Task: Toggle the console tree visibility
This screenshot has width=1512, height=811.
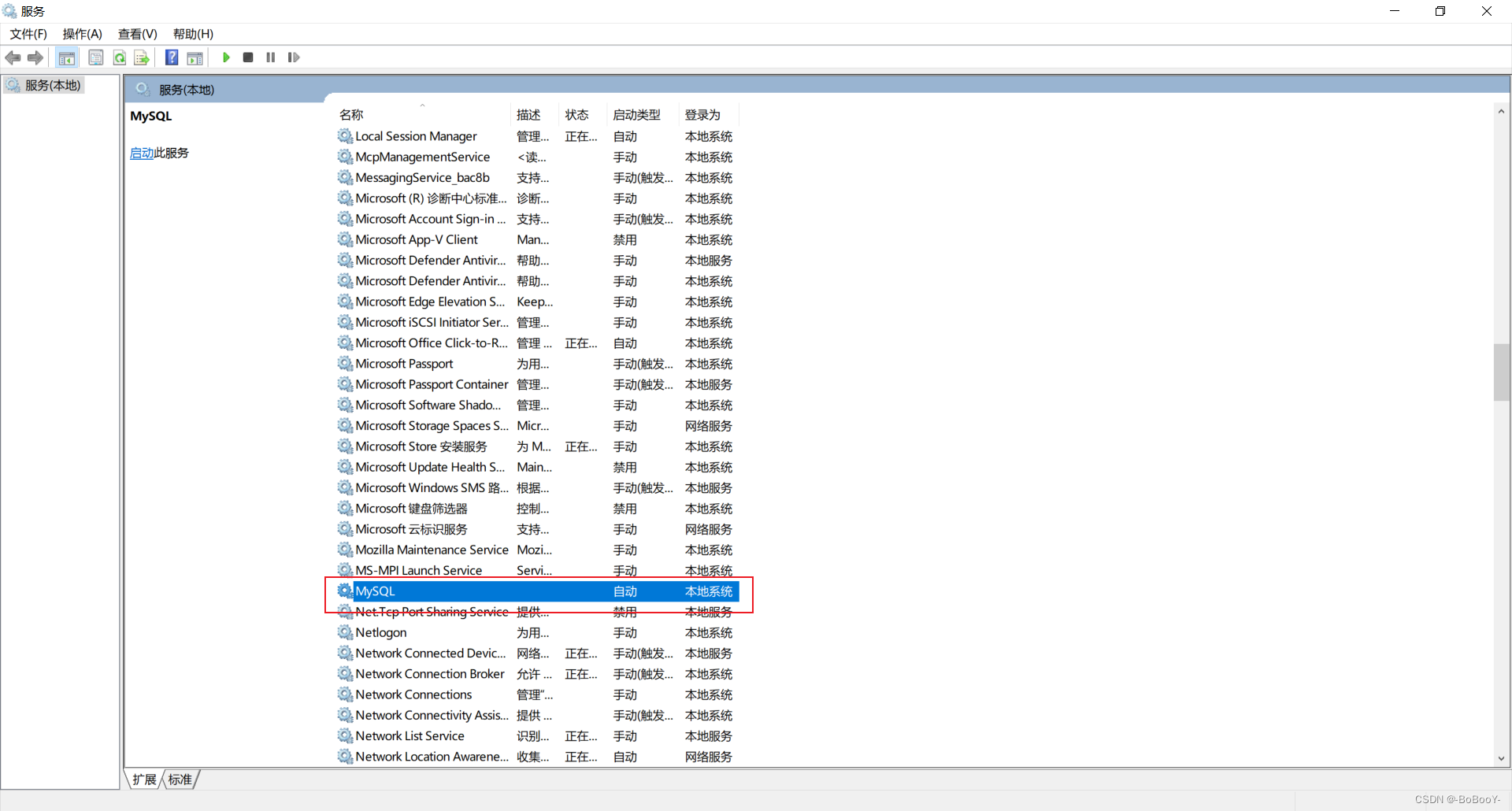Action: point(67,57)
